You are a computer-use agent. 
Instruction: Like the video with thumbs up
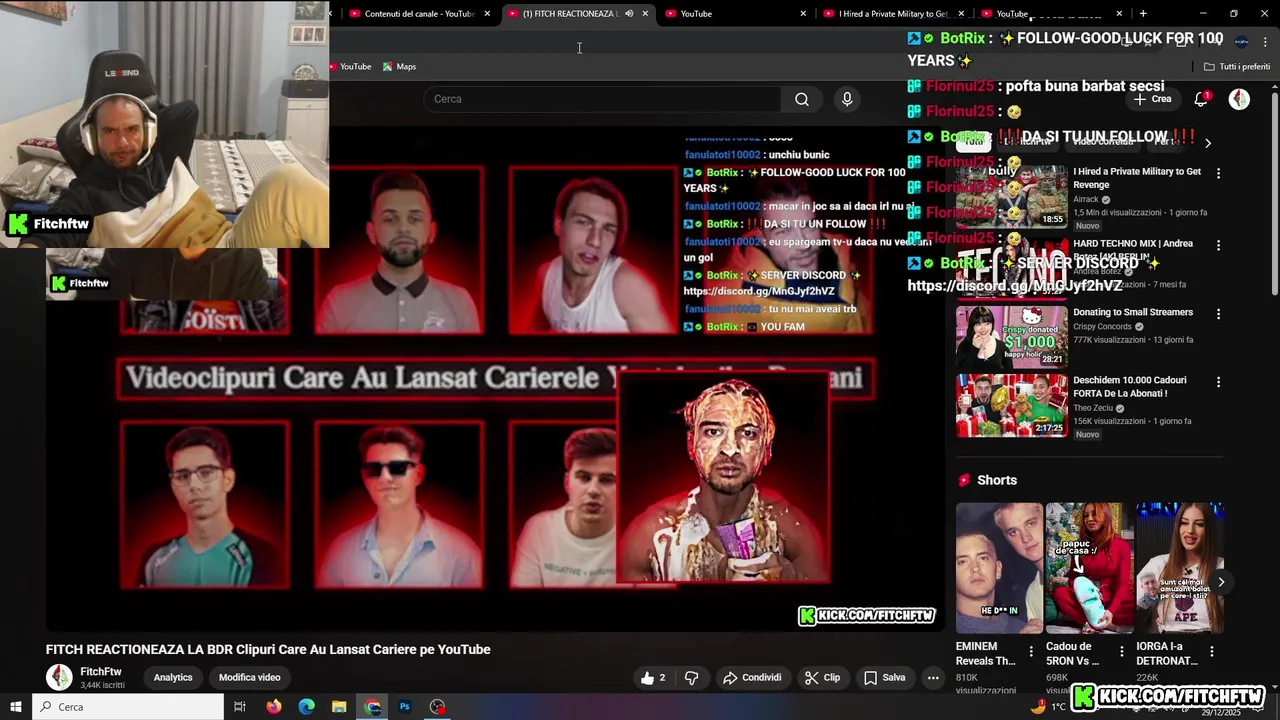654,678
